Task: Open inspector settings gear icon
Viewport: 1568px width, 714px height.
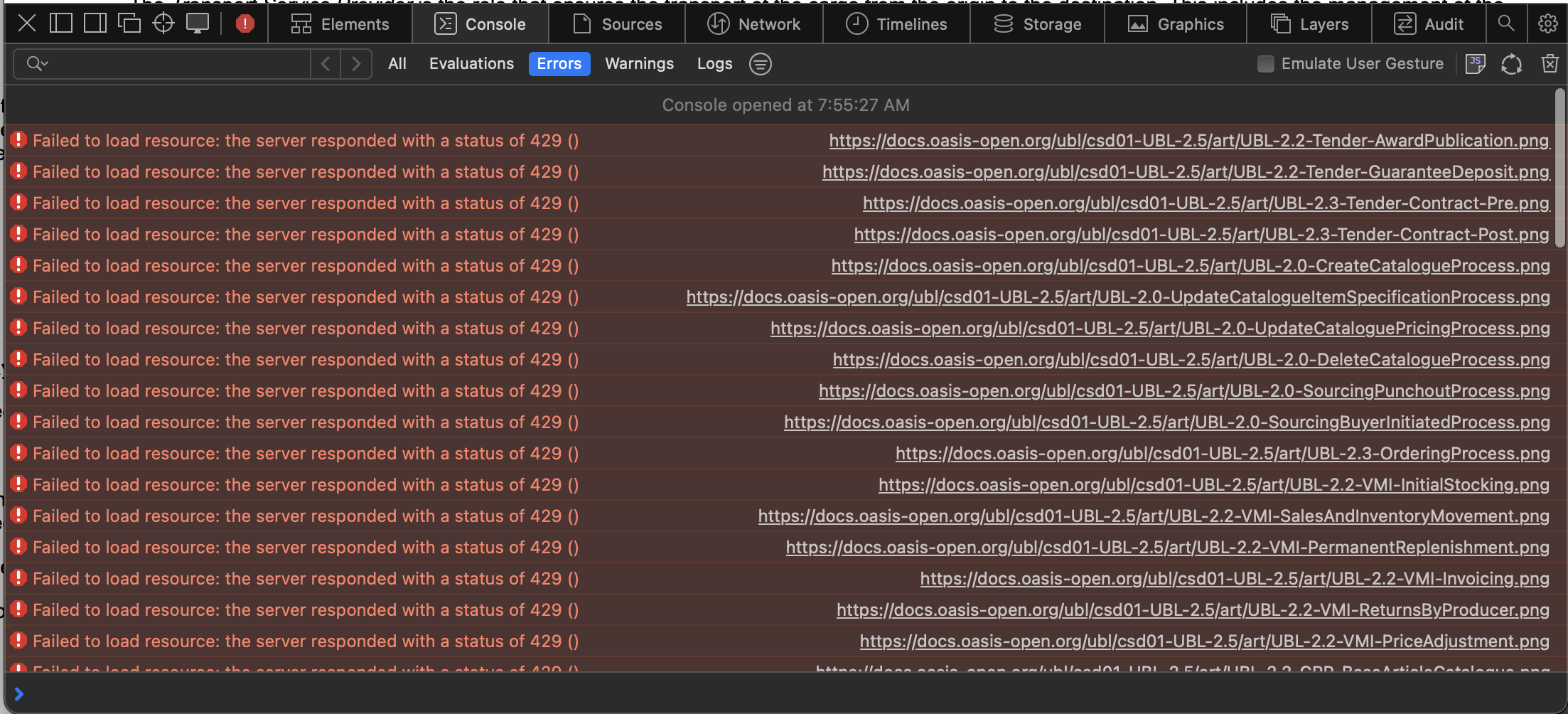Action: click(1548, 23)
